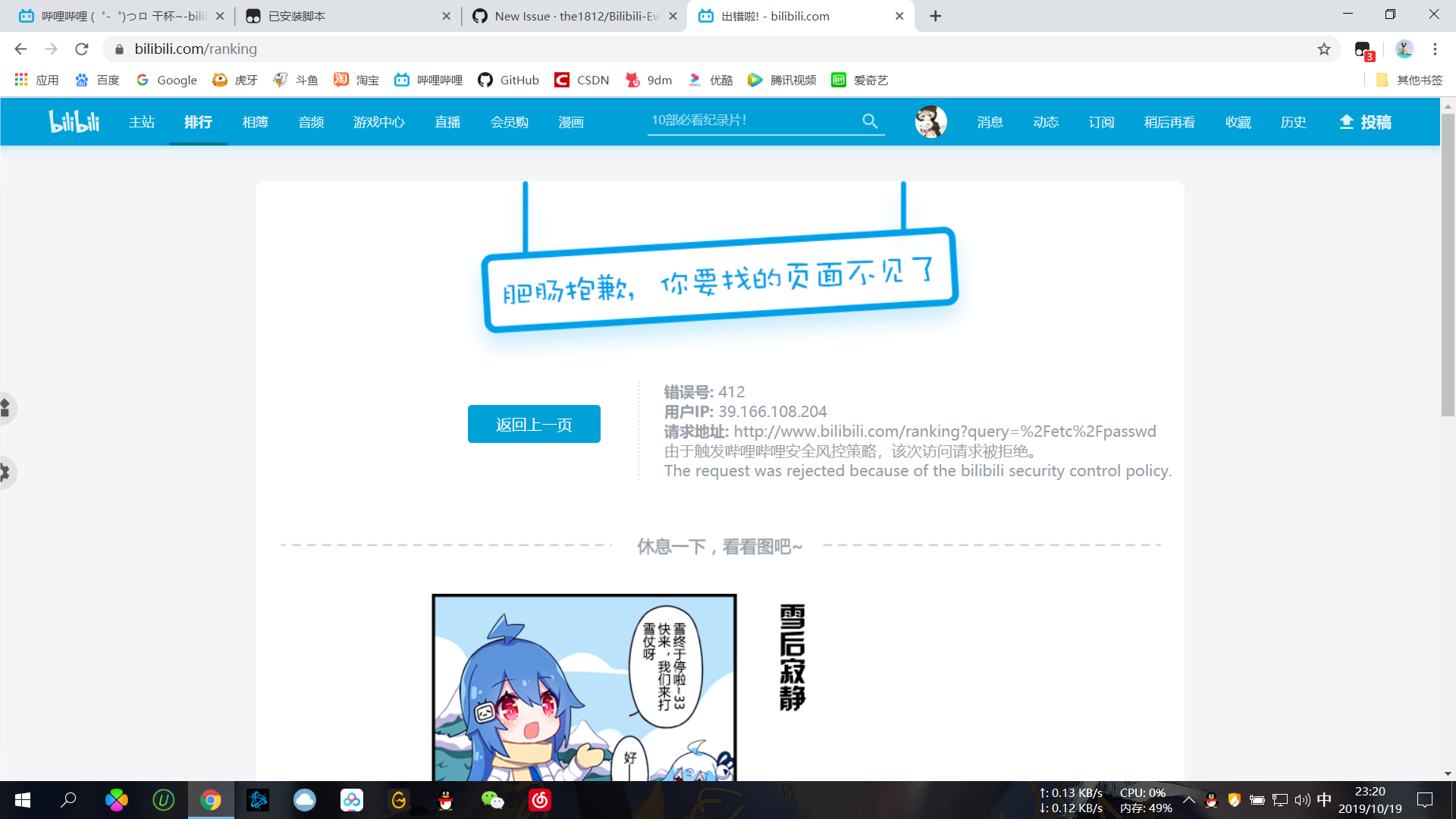Click the comic panel image
The image size is (1456, 819).
(x=584, y=687)
